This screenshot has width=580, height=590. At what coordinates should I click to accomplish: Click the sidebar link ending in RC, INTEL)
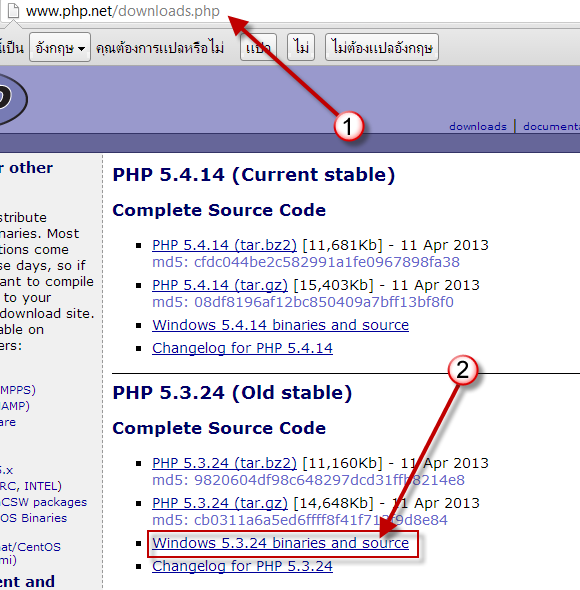pyautogui.click(x=30, y=486)
